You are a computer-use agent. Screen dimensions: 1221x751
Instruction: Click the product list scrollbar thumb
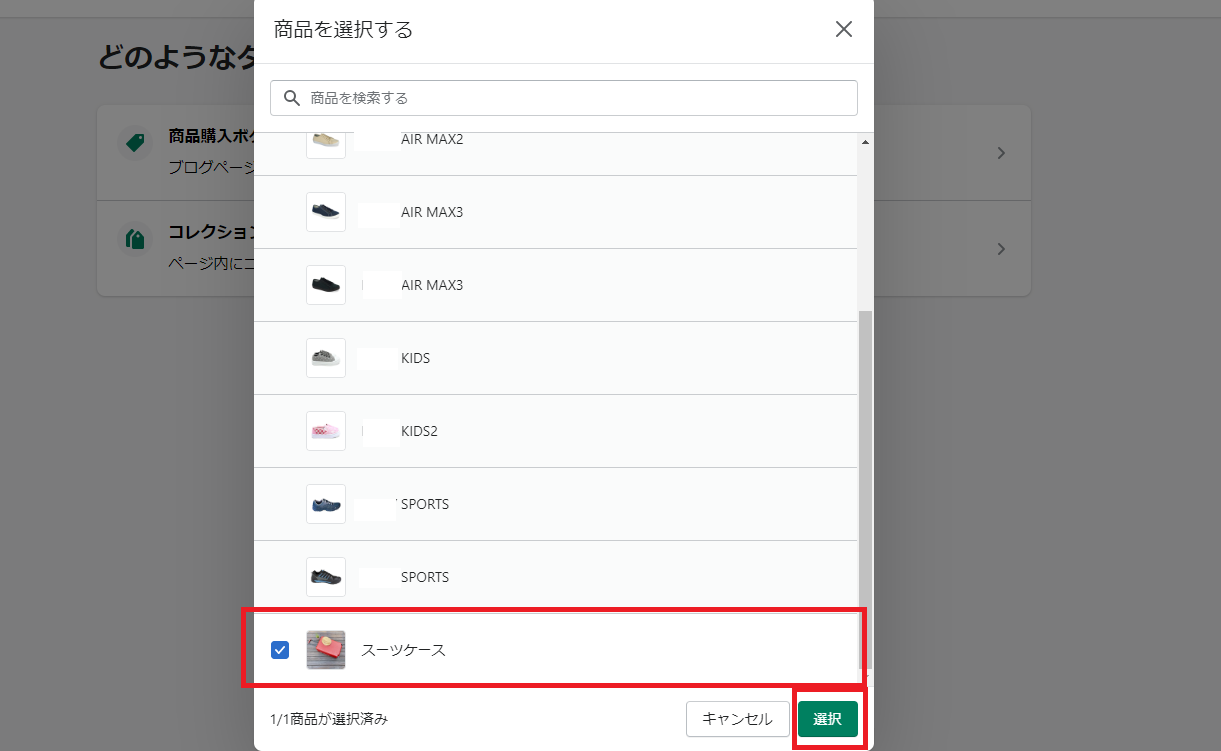(865, 488)
